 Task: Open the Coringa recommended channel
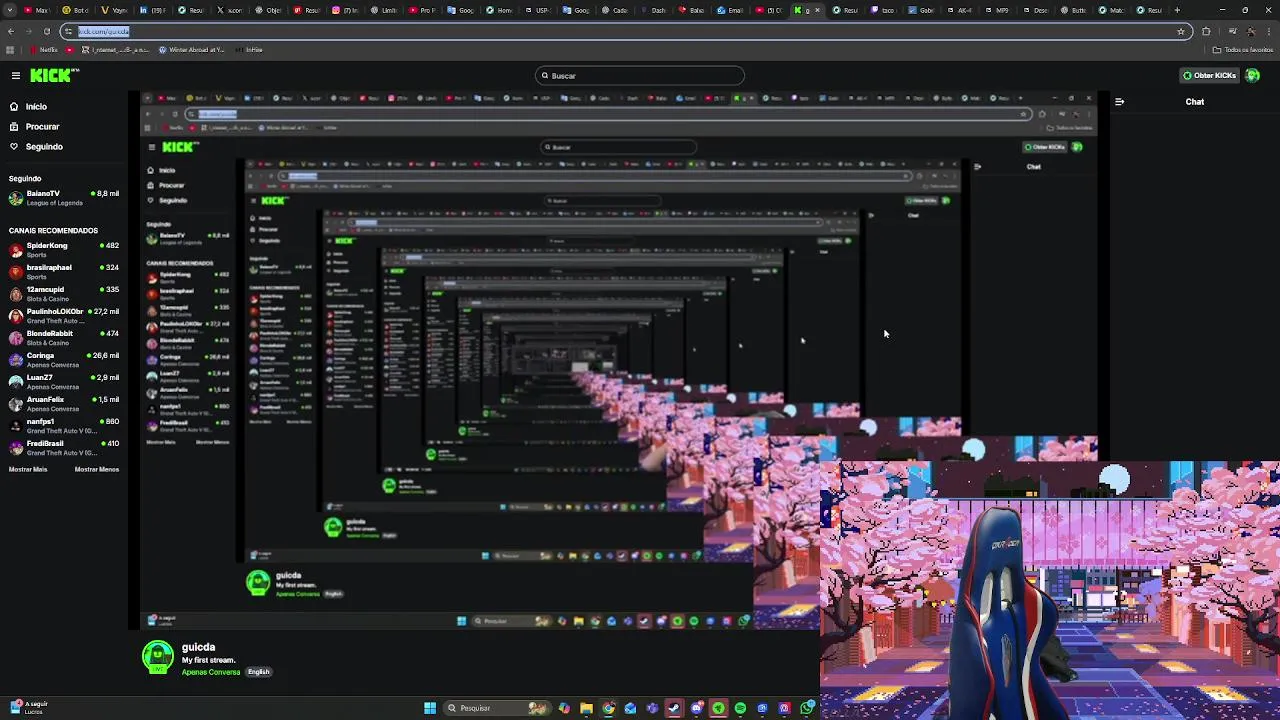point(64,360)
